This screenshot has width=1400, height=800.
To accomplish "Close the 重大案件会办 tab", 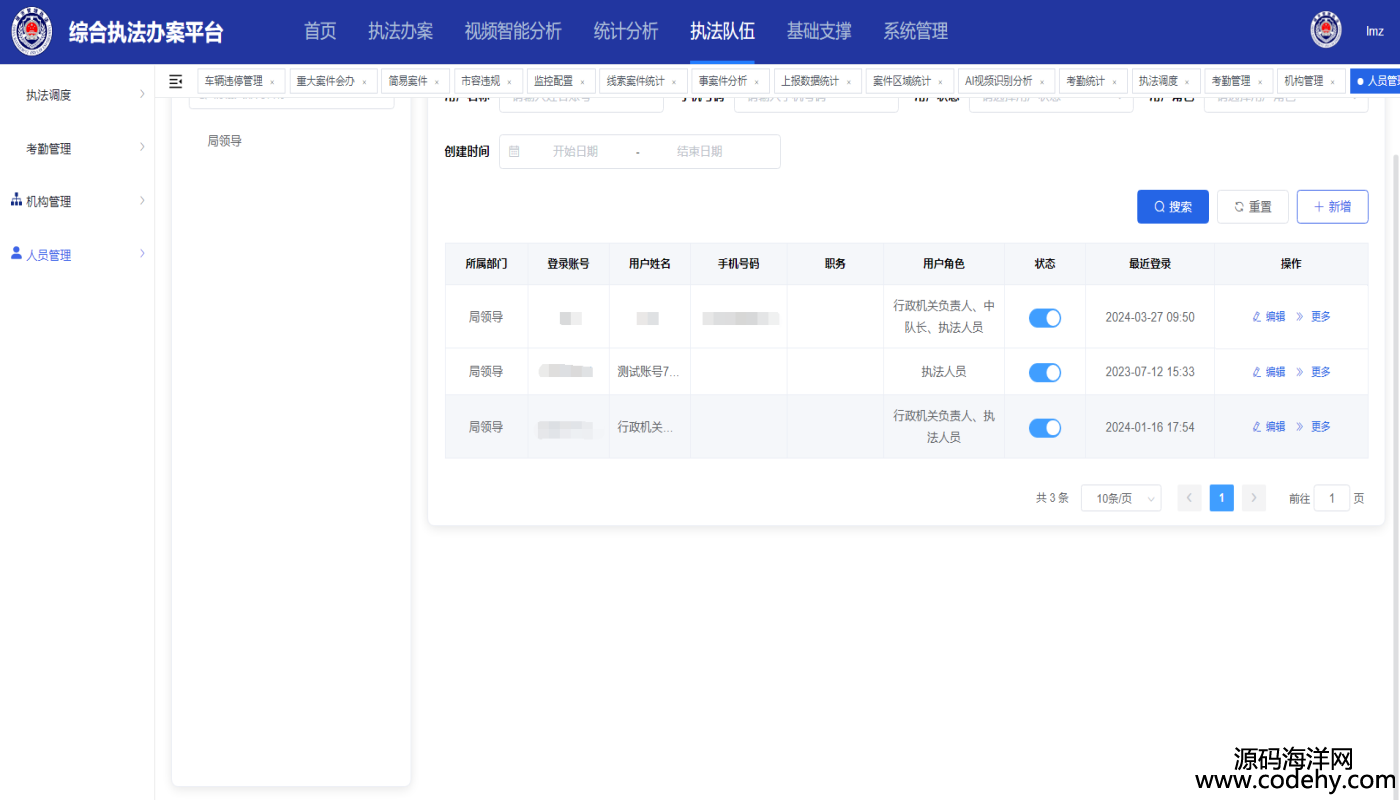I will point(364,82).
